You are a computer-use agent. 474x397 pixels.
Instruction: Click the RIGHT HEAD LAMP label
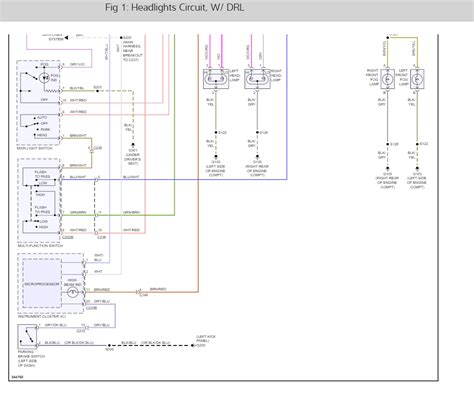coord(276,75)
